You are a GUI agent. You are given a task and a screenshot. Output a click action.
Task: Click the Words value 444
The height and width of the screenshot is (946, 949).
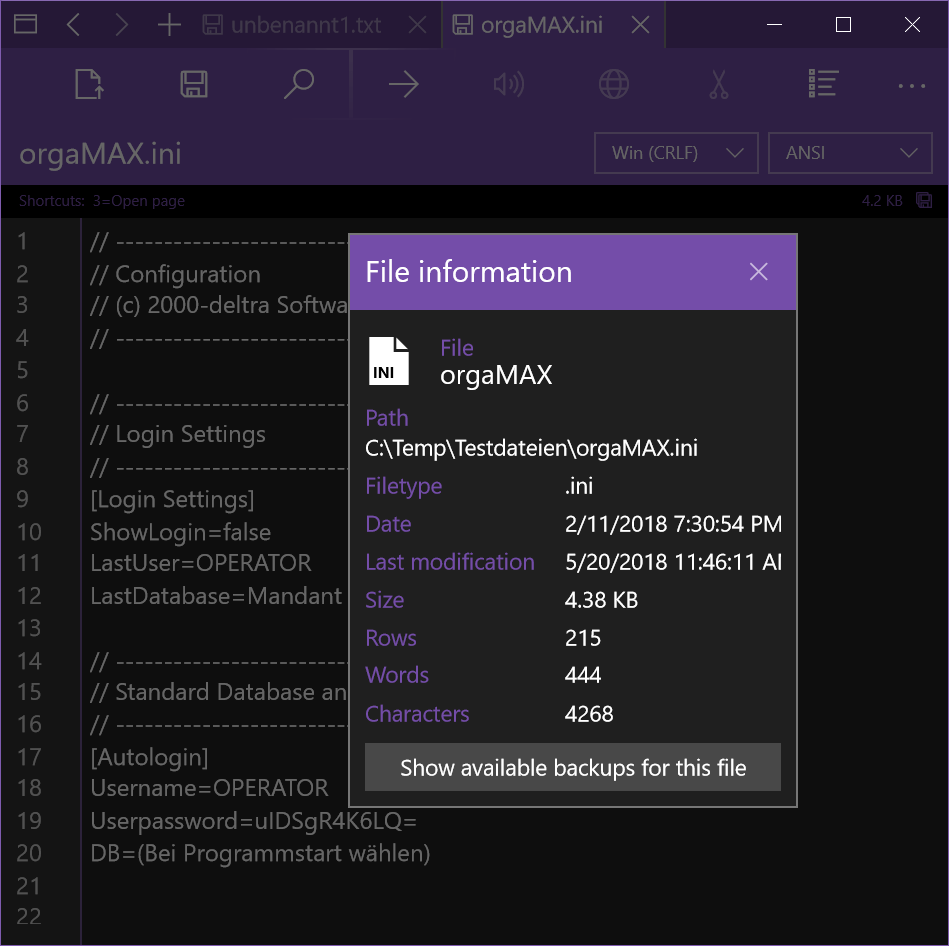point(583,675)
